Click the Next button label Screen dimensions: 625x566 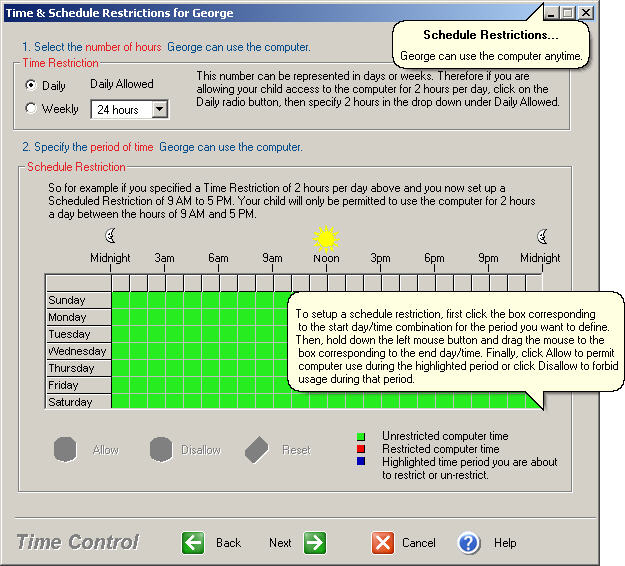click(x=280, y=543)
